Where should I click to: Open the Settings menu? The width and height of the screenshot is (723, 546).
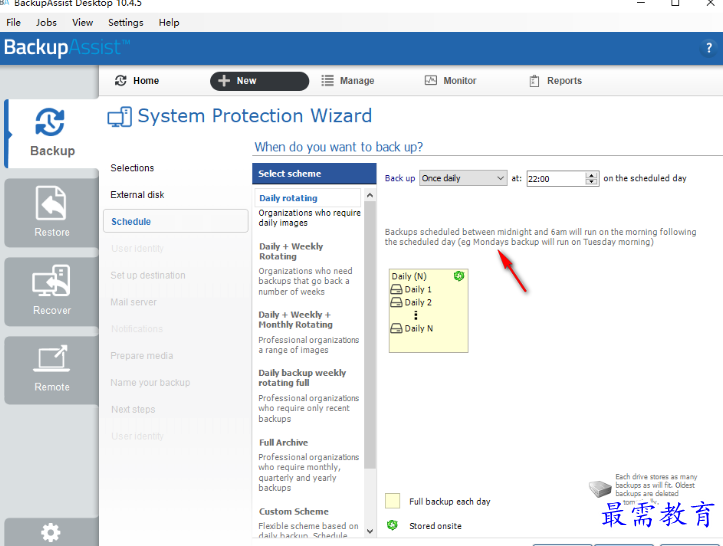(125, 23)
